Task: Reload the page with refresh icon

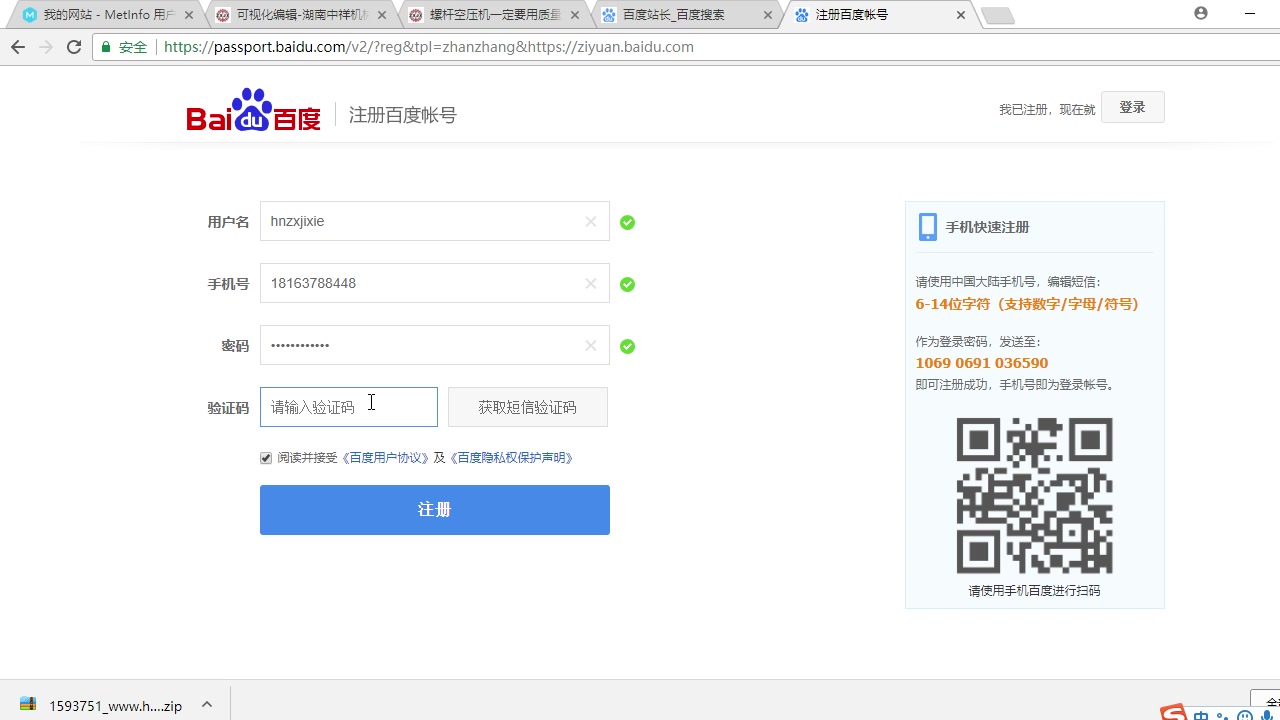Action: click(74, 47)
